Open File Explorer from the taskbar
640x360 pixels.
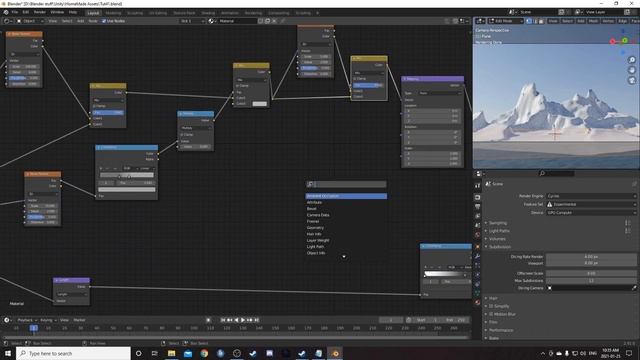[x=171, y=353]
